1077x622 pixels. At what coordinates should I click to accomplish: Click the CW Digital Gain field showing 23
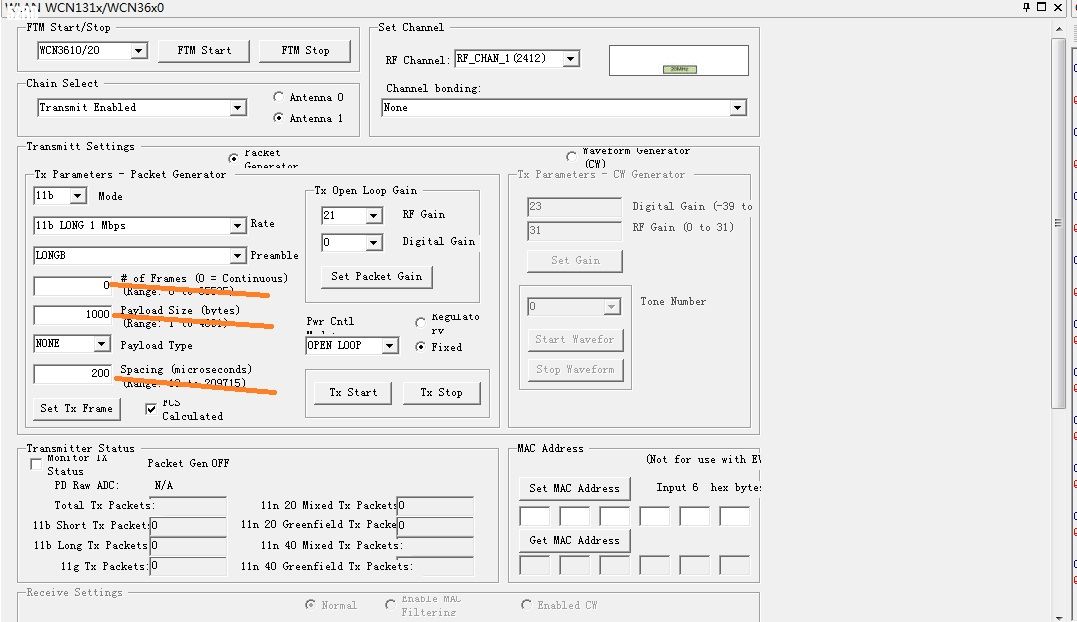coord(574,207)
